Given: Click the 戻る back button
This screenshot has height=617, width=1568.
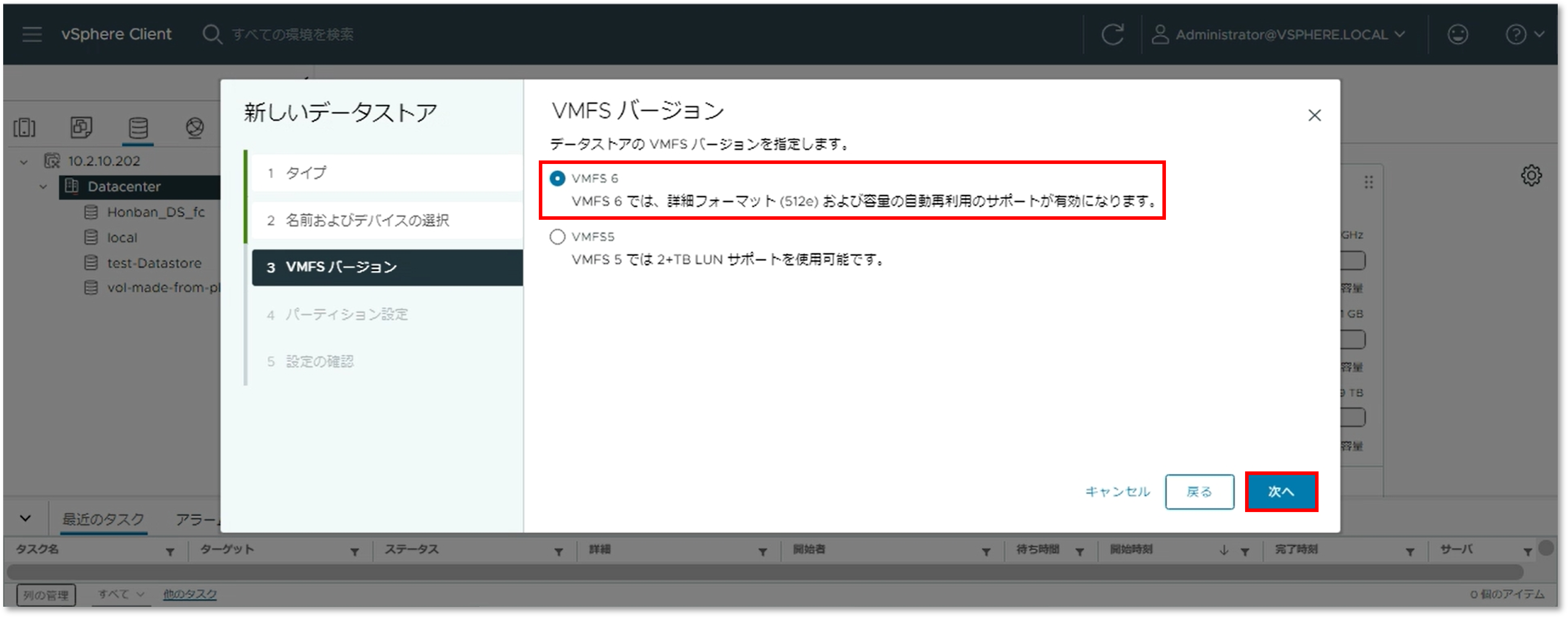Looking at the screenshot, I should [x=1199, y=492].
